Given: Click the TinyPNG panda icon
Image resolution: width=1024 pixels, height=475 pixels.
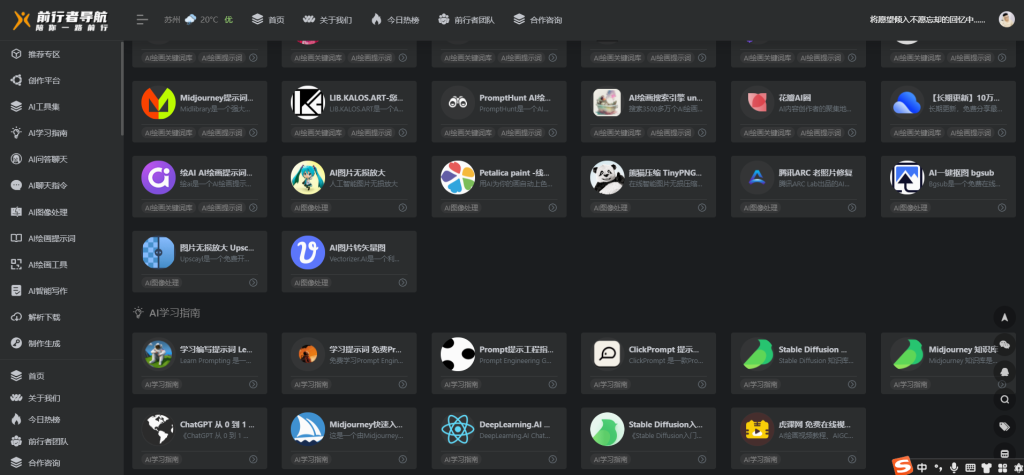Looking at the screenshot, I should [607, 177].
